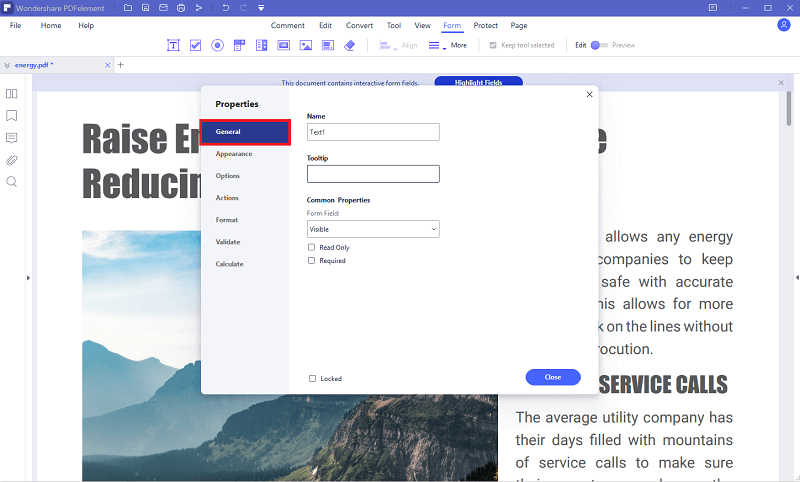This screenshot has height=482, width=800.
Task: Click the Close button in Properties dialog
Action: (553, 377)
